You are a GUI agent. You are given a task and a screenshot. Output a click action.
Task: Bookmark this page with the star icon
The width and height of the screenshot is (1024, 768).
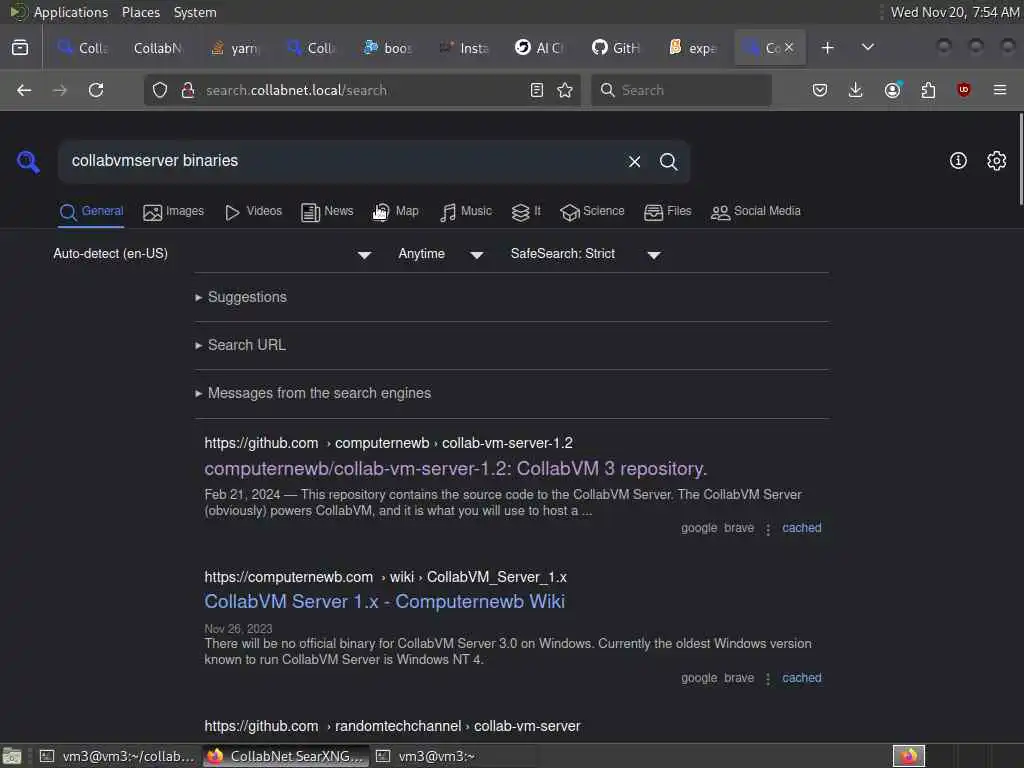click(x=565, y=90)
